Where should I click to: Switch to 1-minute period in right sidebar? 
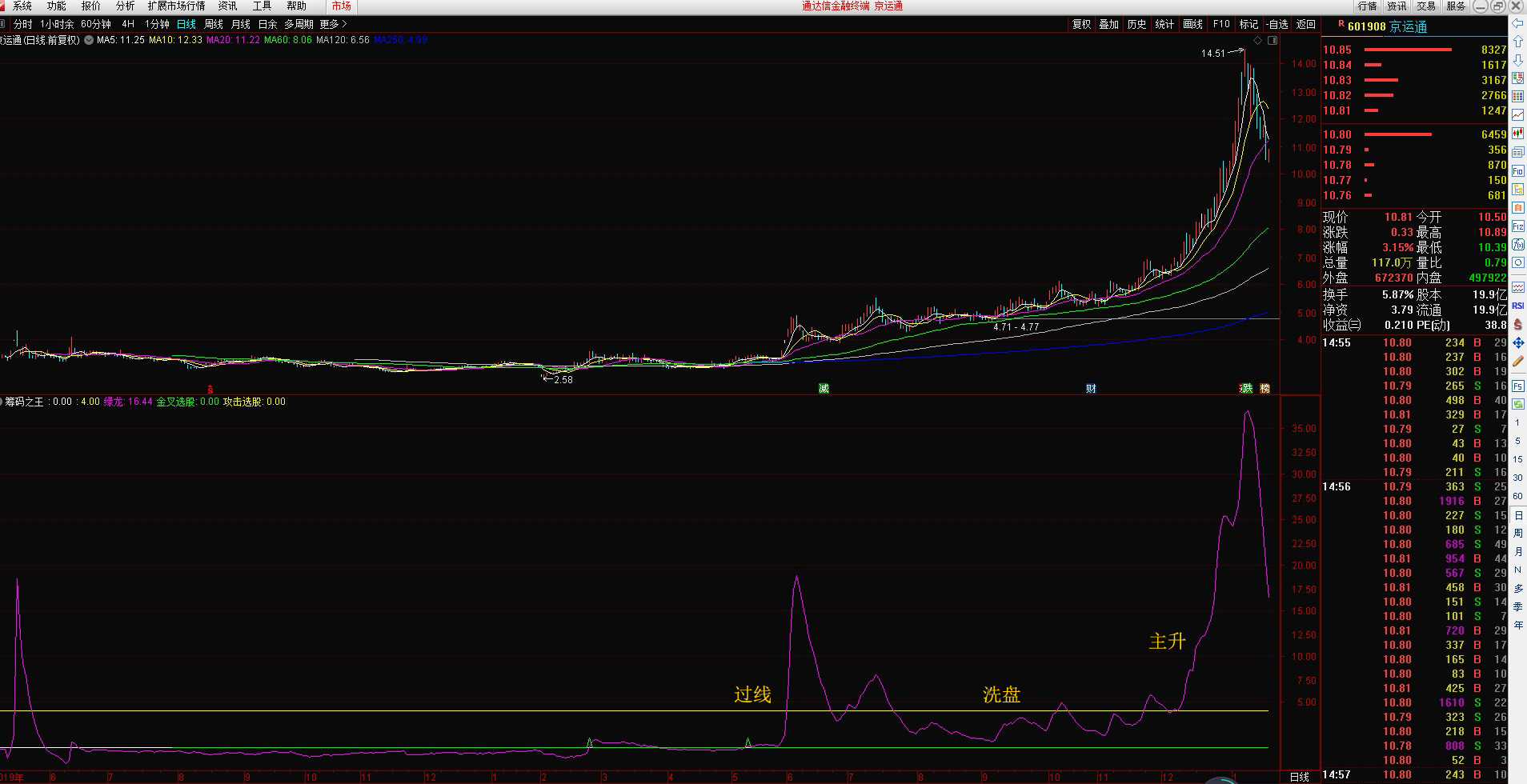tap(1517, 422)
